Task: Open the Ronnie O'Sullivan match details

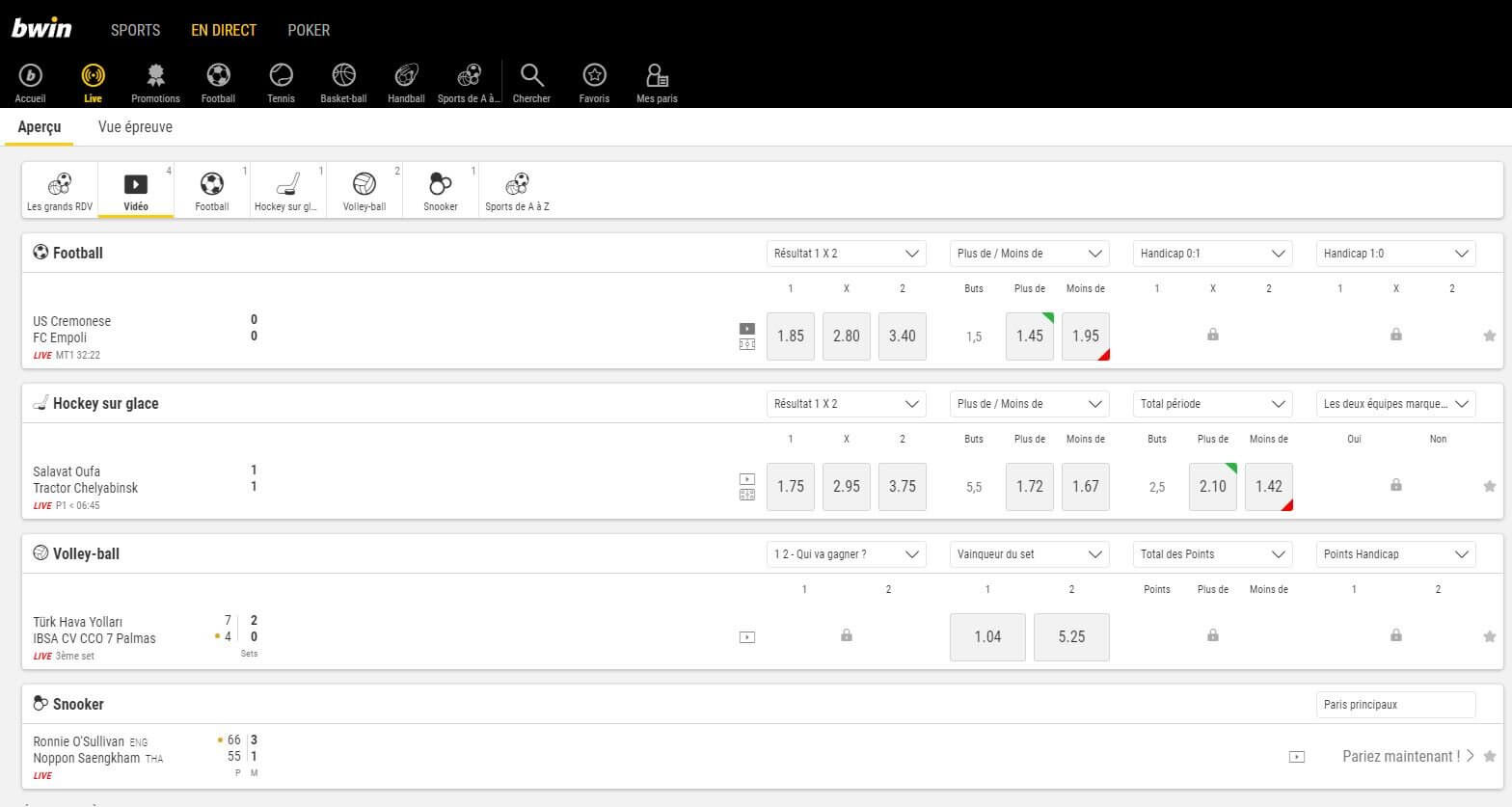Action: pos(79,741)
